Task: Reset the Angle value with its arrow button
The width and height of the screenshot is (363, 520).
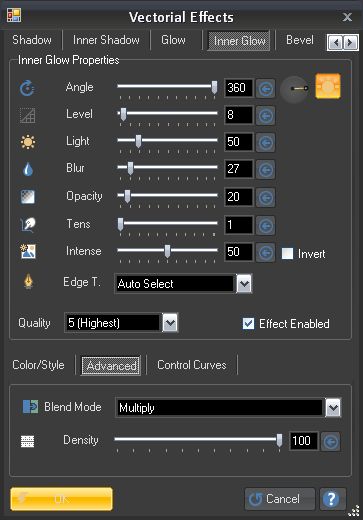Action: [x=265, y=89]
